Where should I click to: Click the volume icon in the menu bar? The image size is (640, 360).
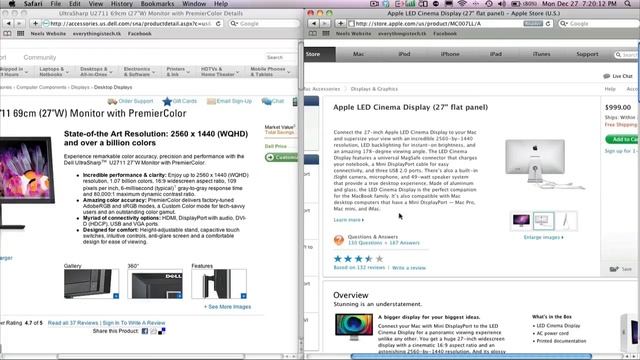502,4
